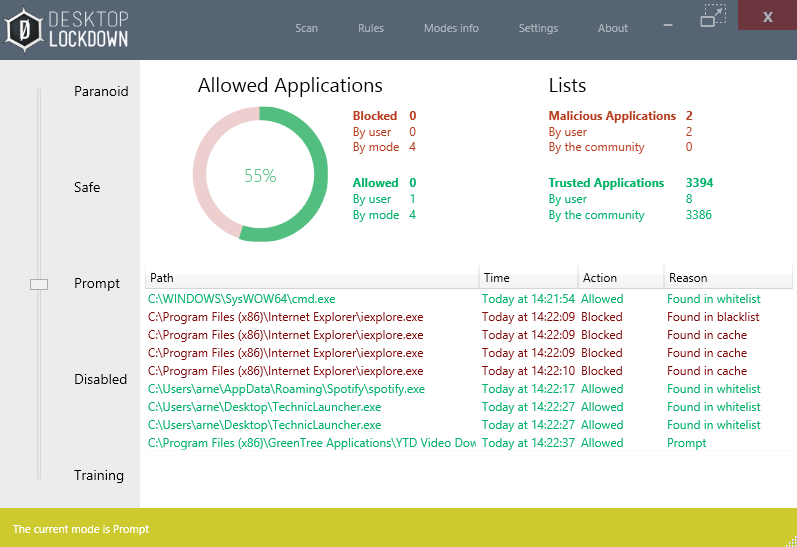Image resolution: width=797 pixels, height=547 pixels.
Task: Select the cmd.exe log entry
Action: pos(242,299)
